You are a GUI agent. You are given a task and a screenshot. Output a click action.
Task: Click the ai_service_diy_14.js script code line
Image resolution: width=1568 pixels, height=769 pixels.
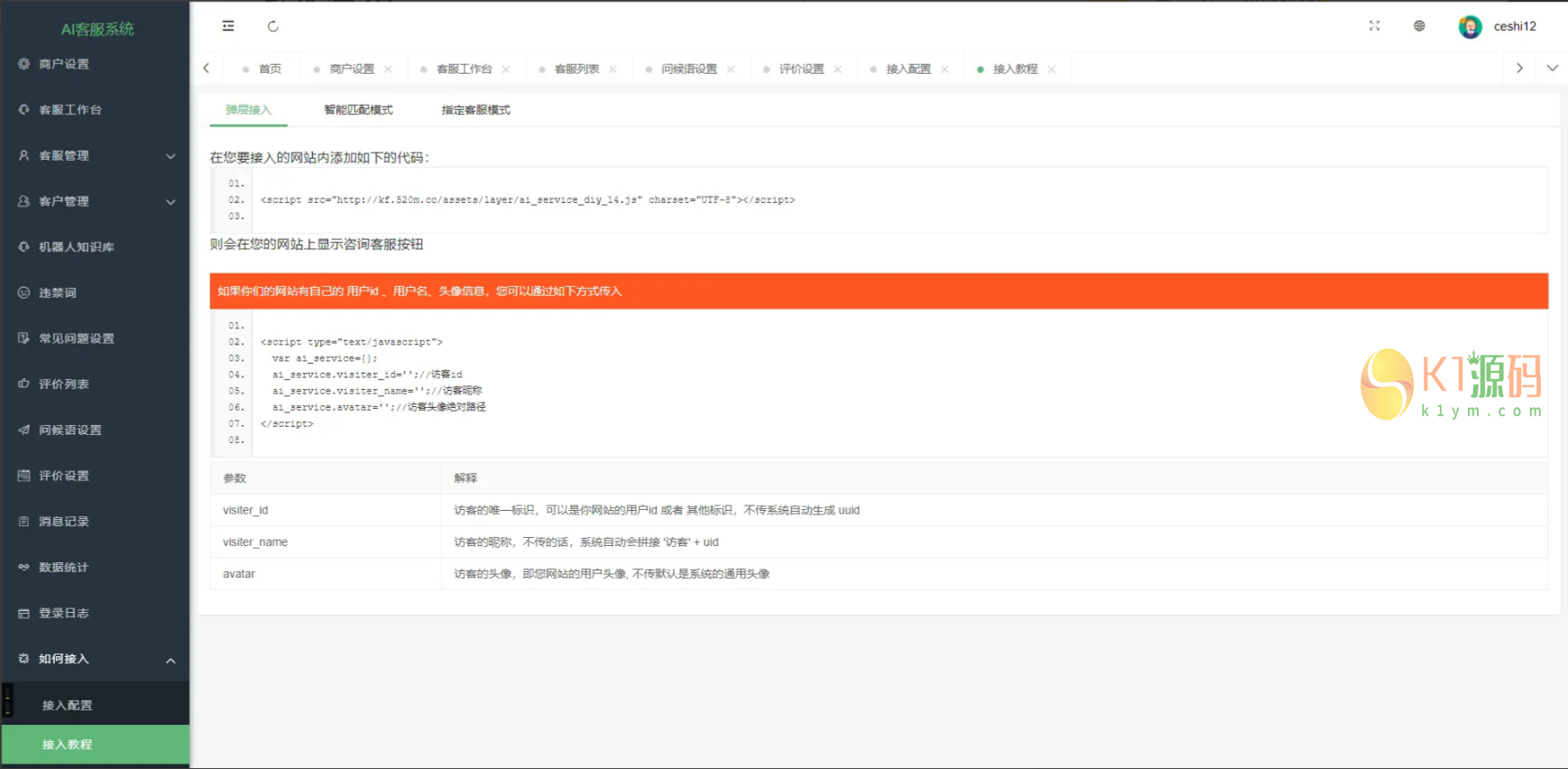528,200
